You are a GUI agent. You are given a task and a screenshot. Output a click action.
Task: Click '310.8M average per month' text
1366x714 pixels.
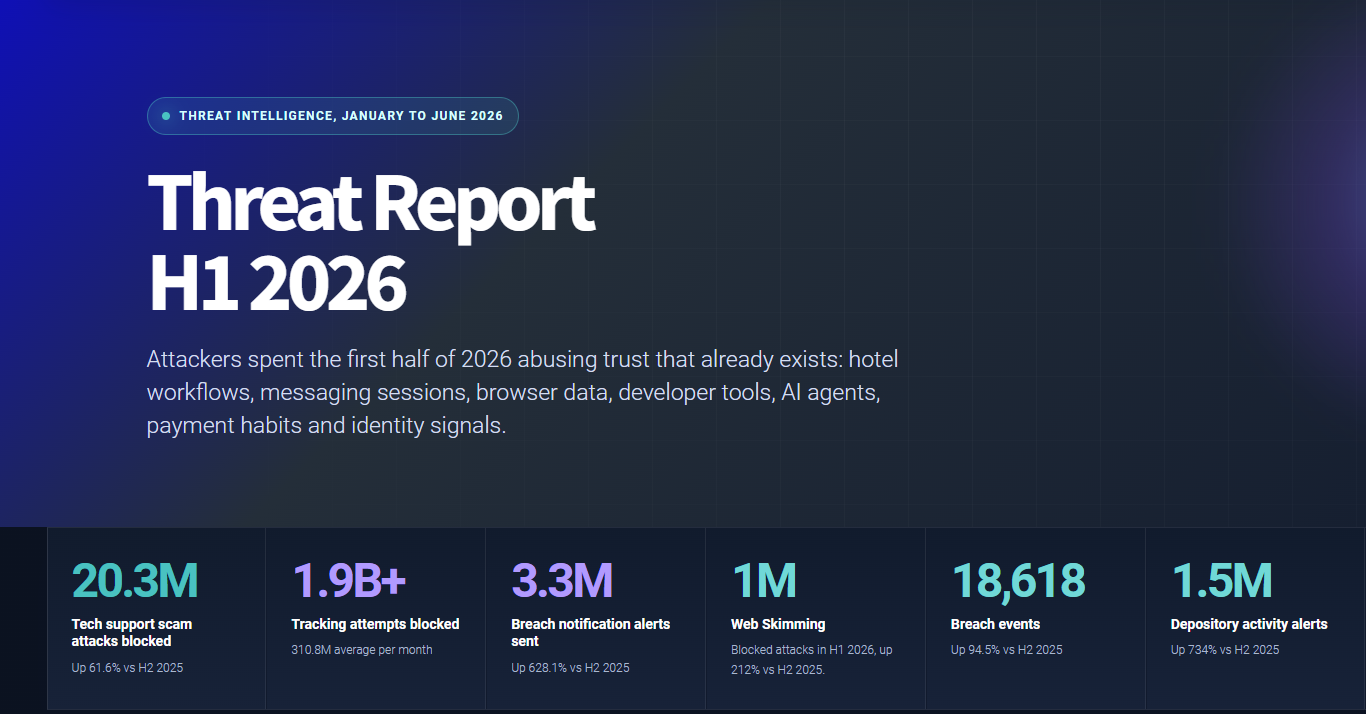362,650
